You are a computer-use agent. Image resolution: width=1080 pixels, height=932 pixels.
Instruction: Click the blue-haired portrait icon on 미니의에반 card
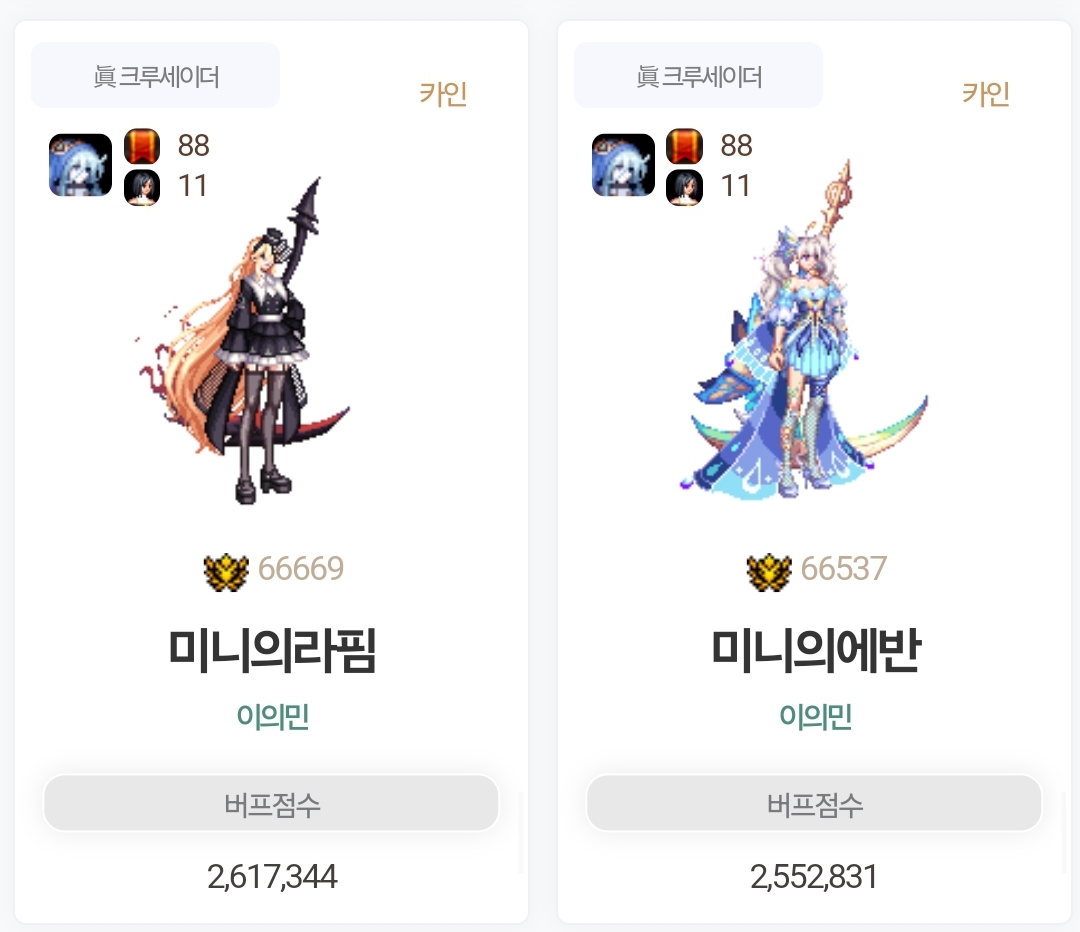(623, 165)
